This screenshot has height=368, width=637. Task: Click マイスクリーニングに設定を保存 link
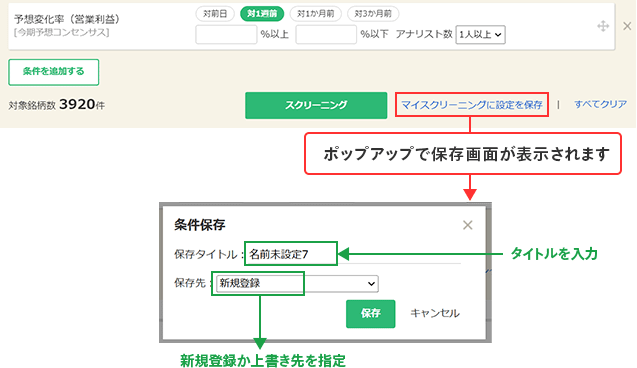pyautogui.click(x=472, y=105)
